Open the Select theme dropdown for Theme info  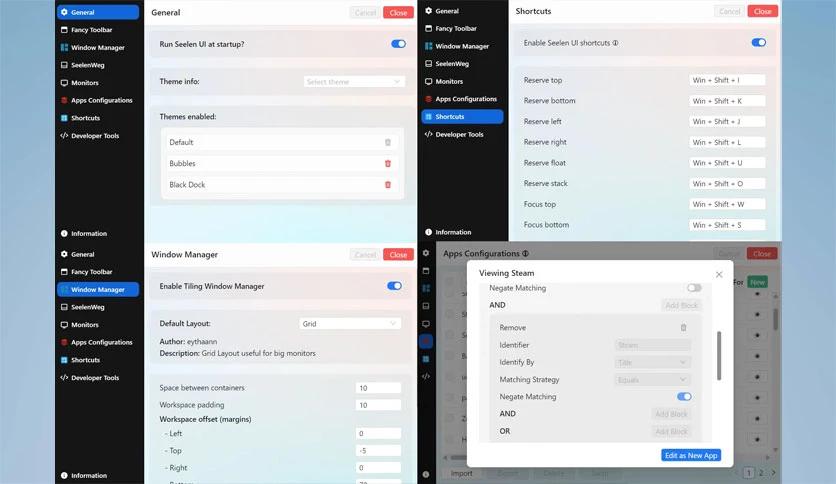(354, 82)
